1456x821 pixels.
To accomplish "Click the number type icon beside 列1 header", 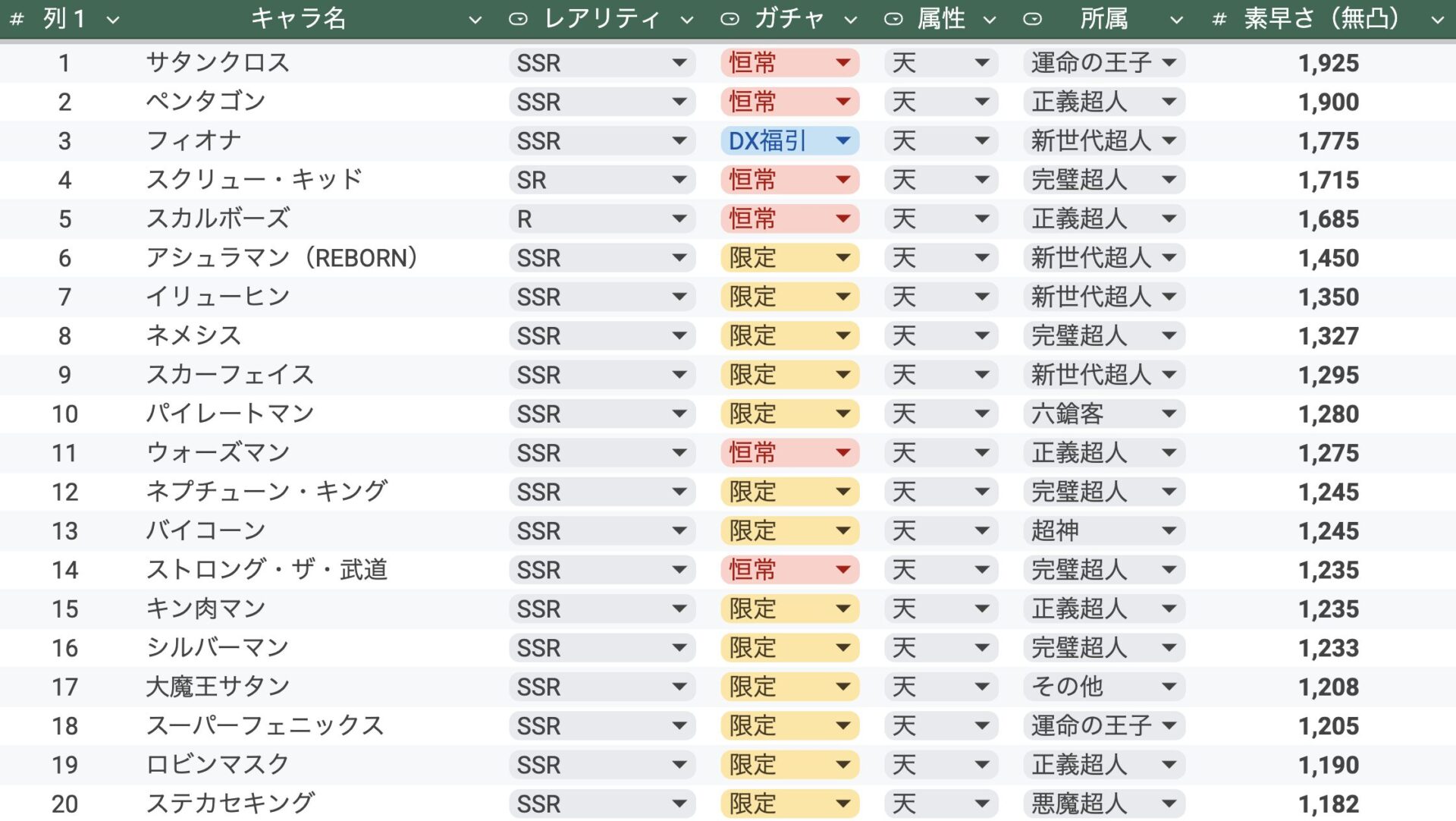I will (16, 20).
